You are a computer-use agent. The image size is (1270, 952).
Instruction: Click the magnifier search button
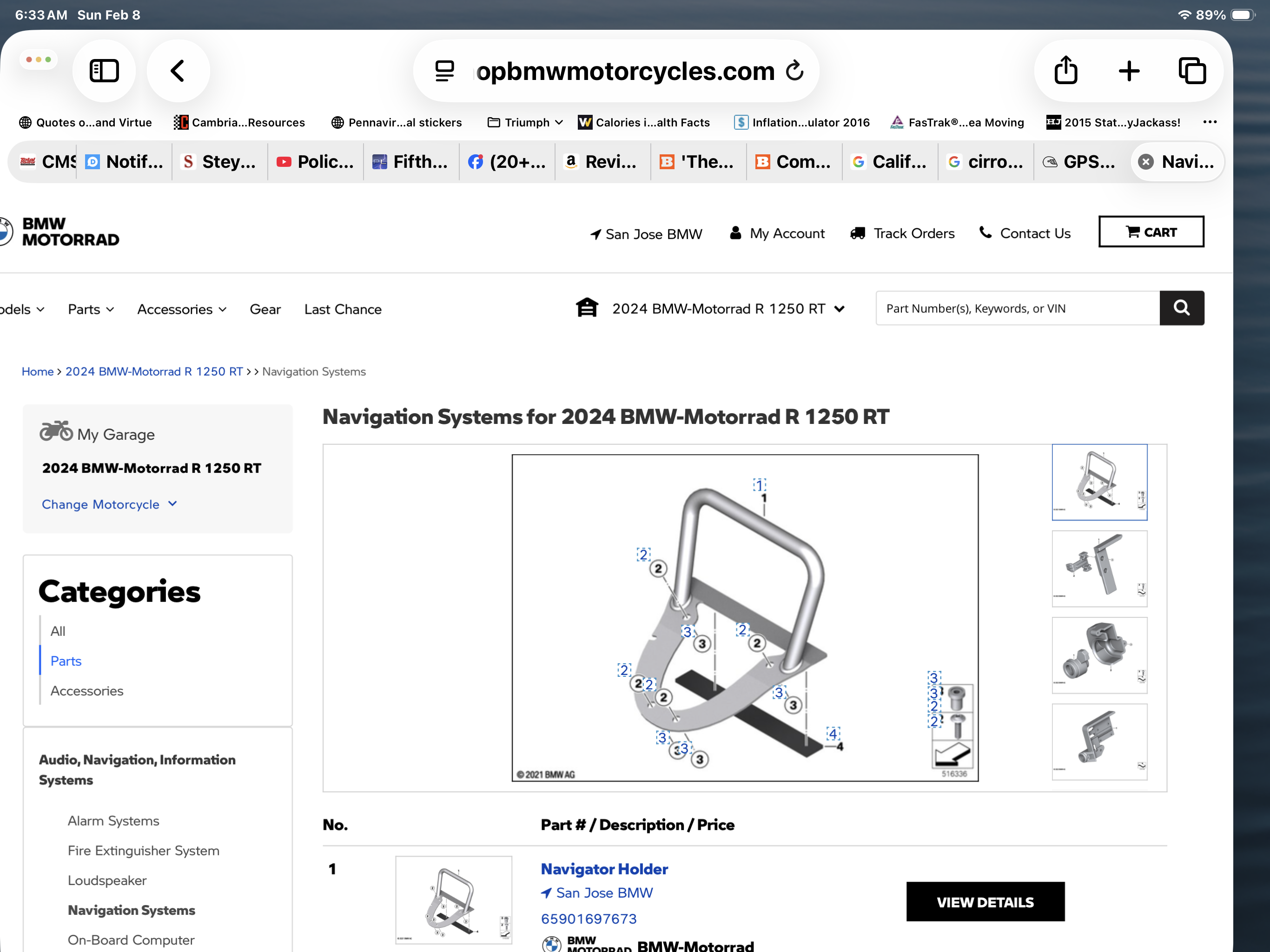(x=1182, y=308)
